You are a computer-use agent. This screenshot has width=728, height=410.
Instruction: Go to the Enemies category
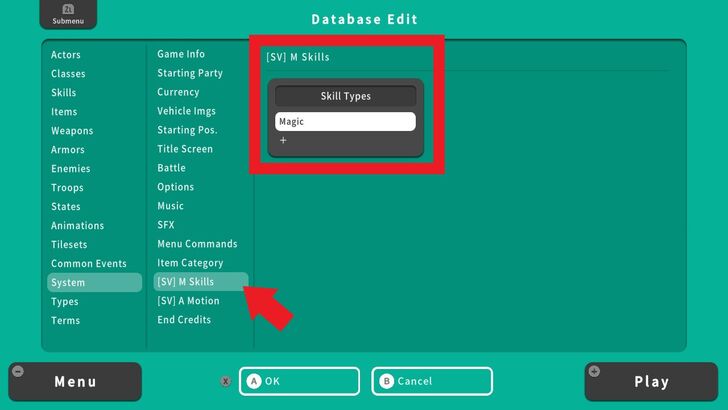(71, 169)
